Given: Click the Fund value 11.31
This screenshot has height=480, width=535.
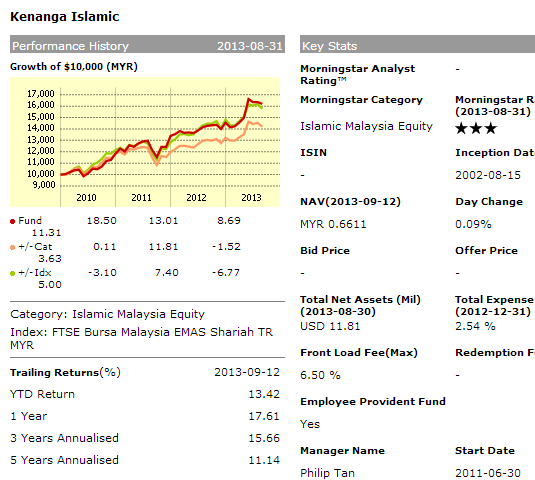Looking at the screenshot, I should [46, 233].
